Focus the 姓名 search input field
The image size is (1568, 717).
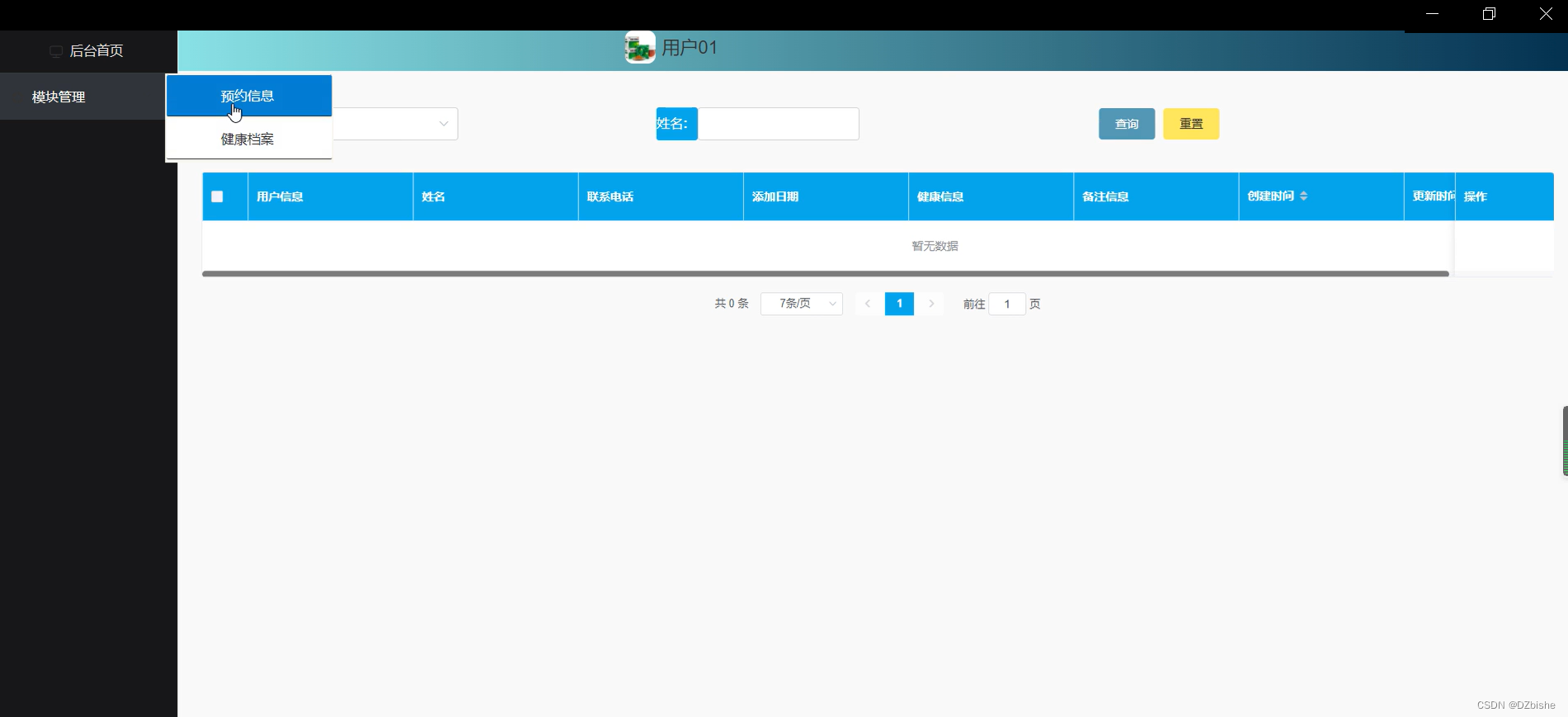(x=778, y=124)
